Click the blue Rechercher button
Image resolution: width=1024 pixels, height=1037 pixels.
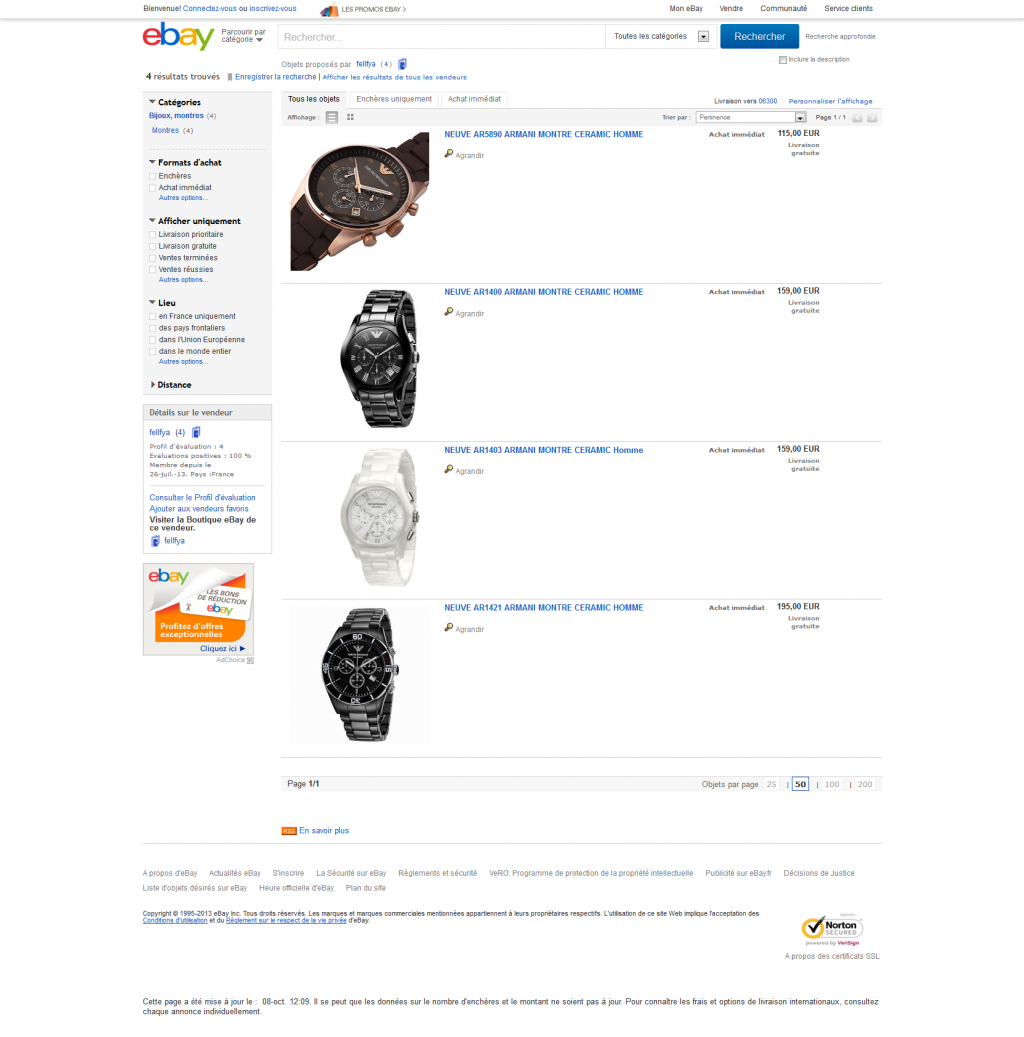tap(759, 36)
